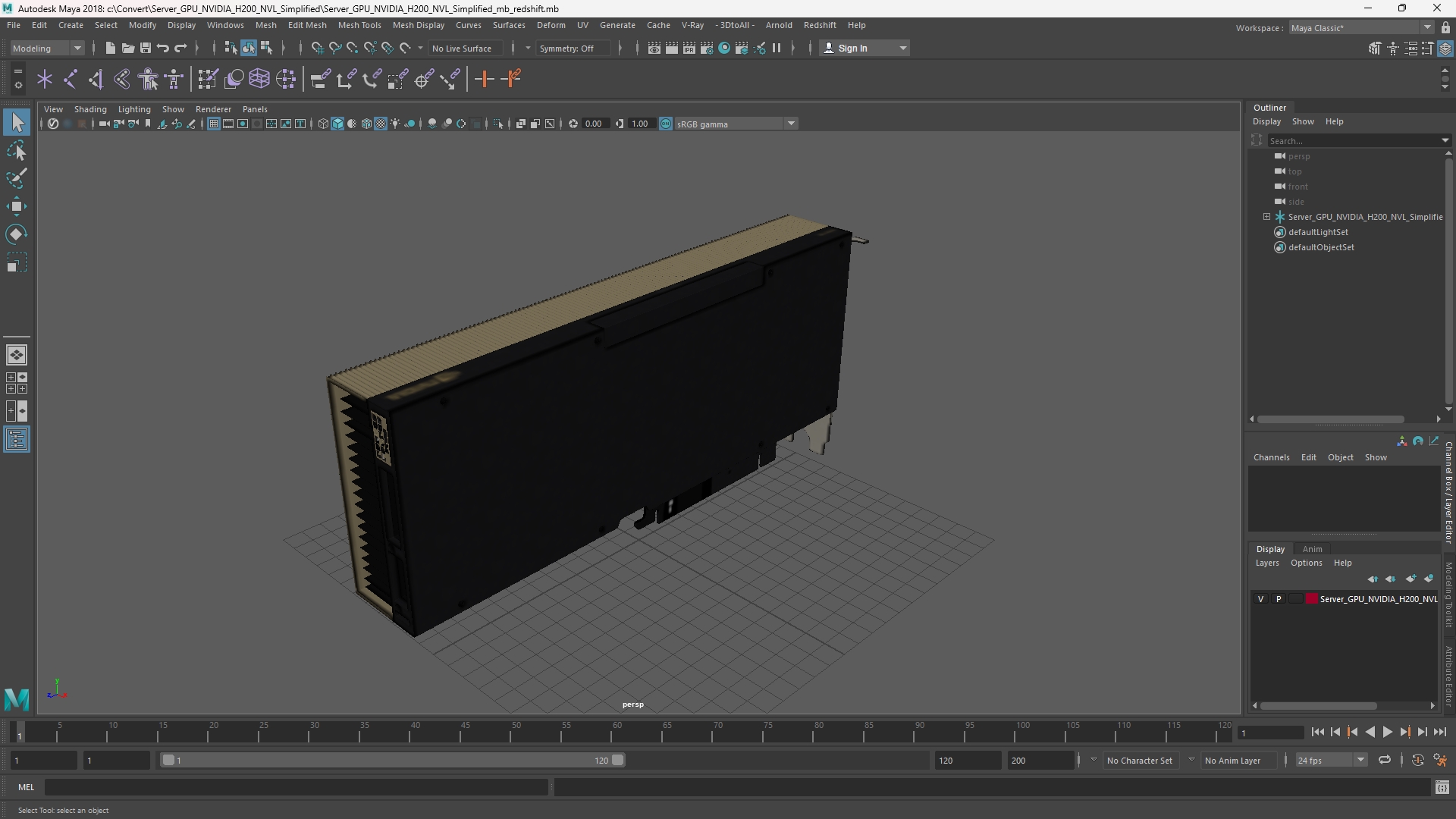The width and height of the screenshot is (1456, 819).
Task: Open the Channels menu in the Channel Box
Action: tap(1271, 457)
